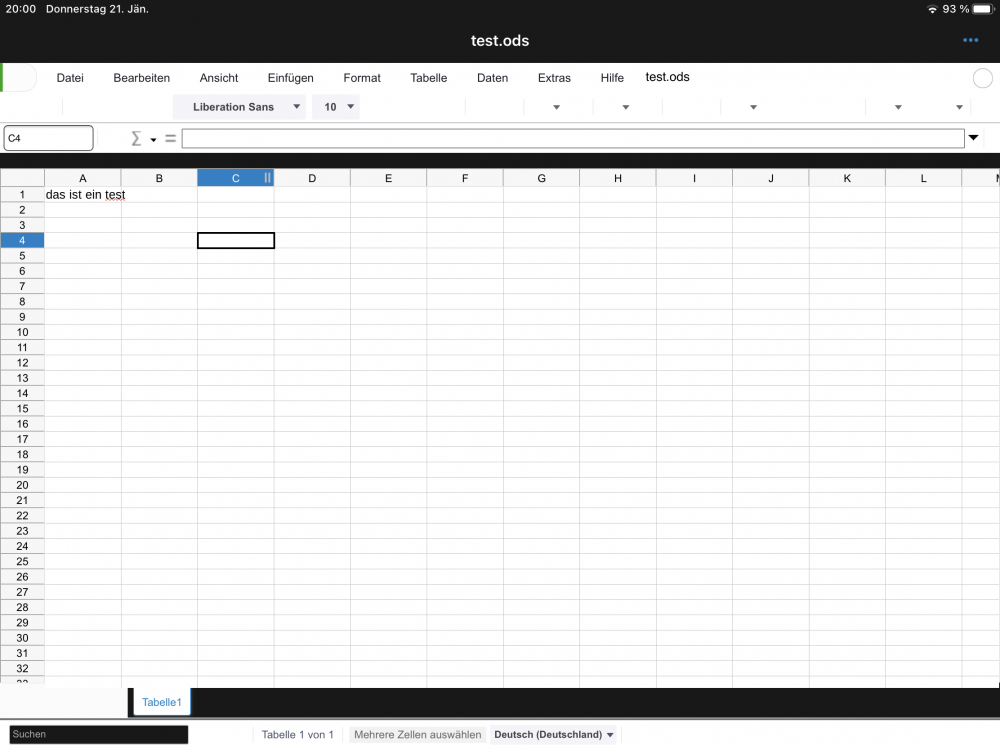Open the Extras menu
Image resolution: width=1000 pixels, height=750 pixels.
click(554, 78)
